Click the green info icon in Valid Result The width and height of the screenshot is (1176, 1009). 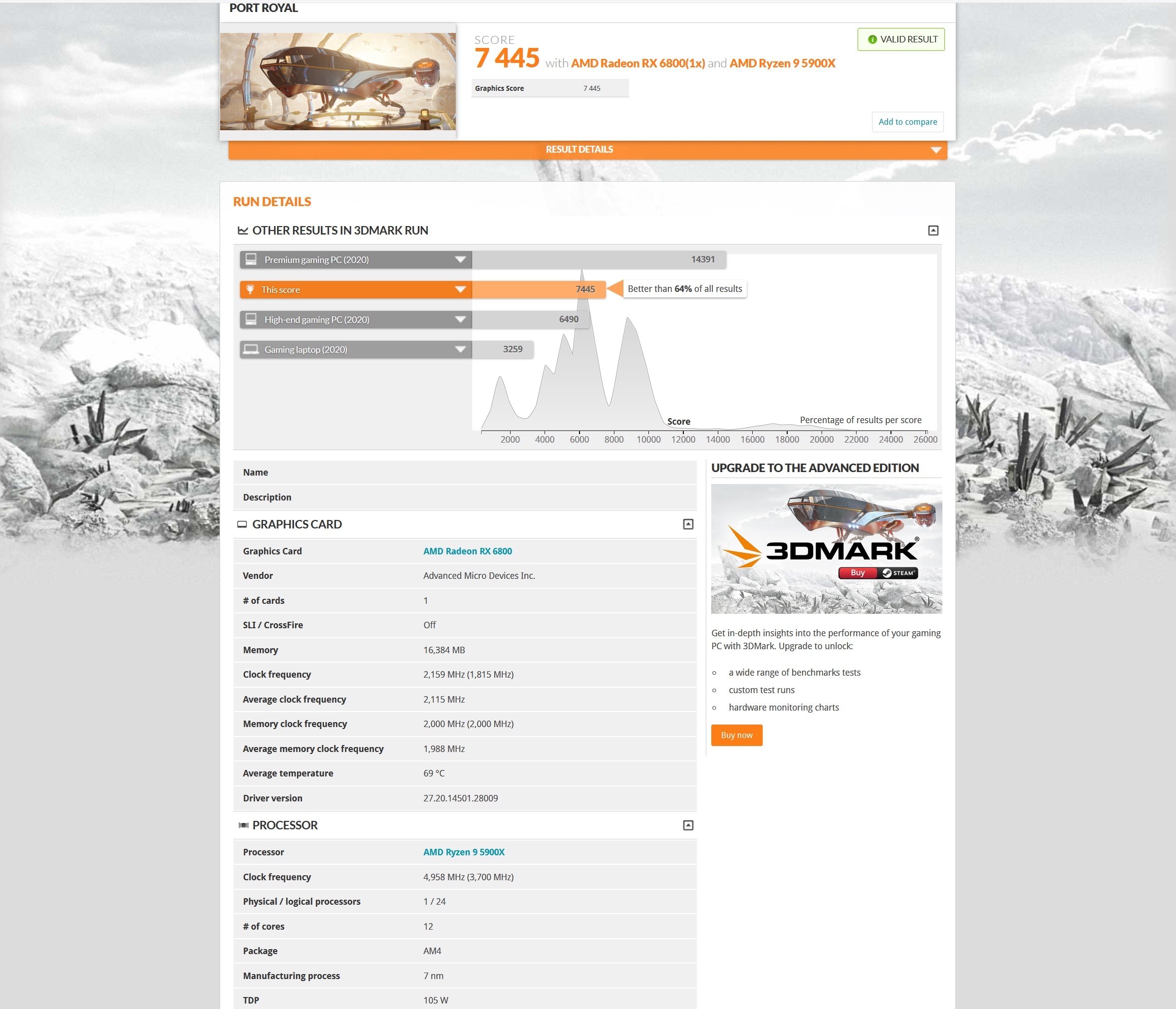[x=873, y=40]
